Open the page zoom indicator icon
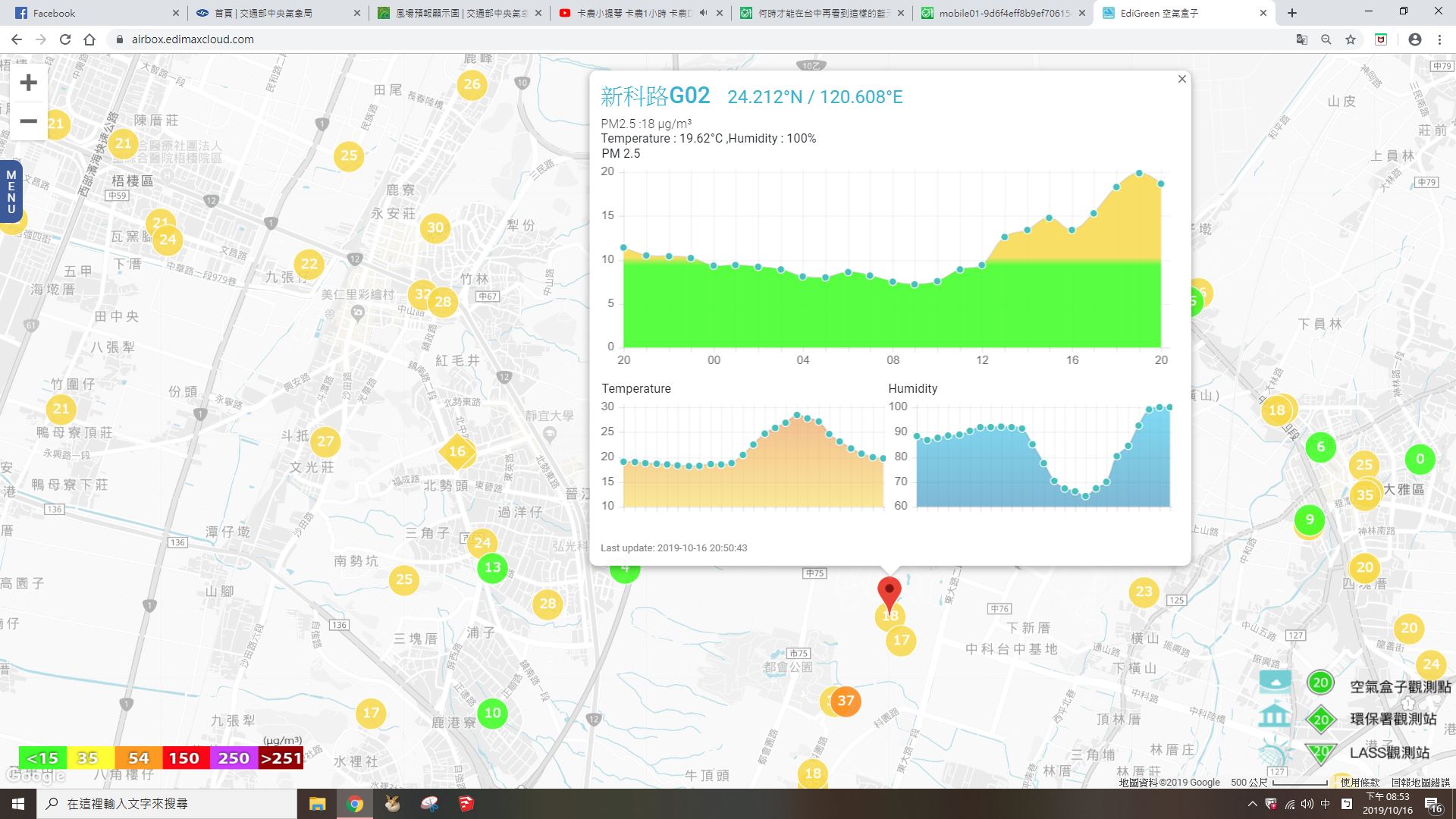The width and height of the screenshot is (1456, 819). point(1326,39)
